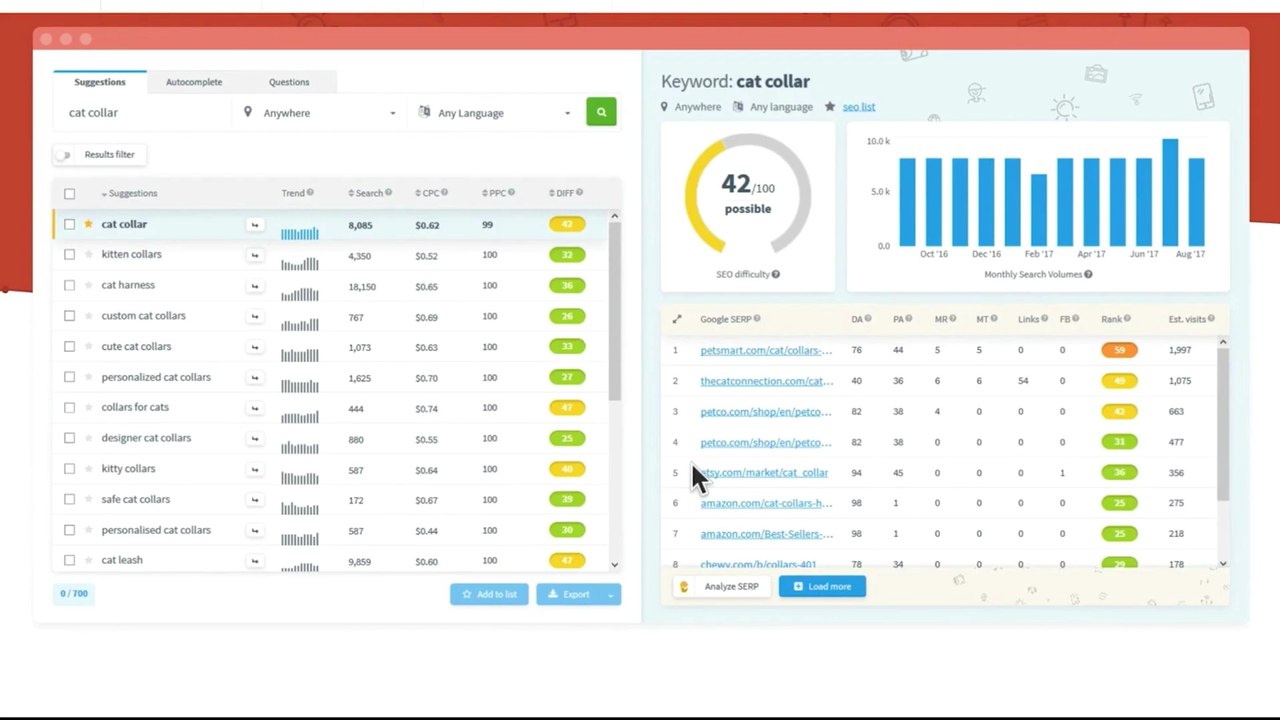Click the 0 / 700 selected counter

[74, 594]
